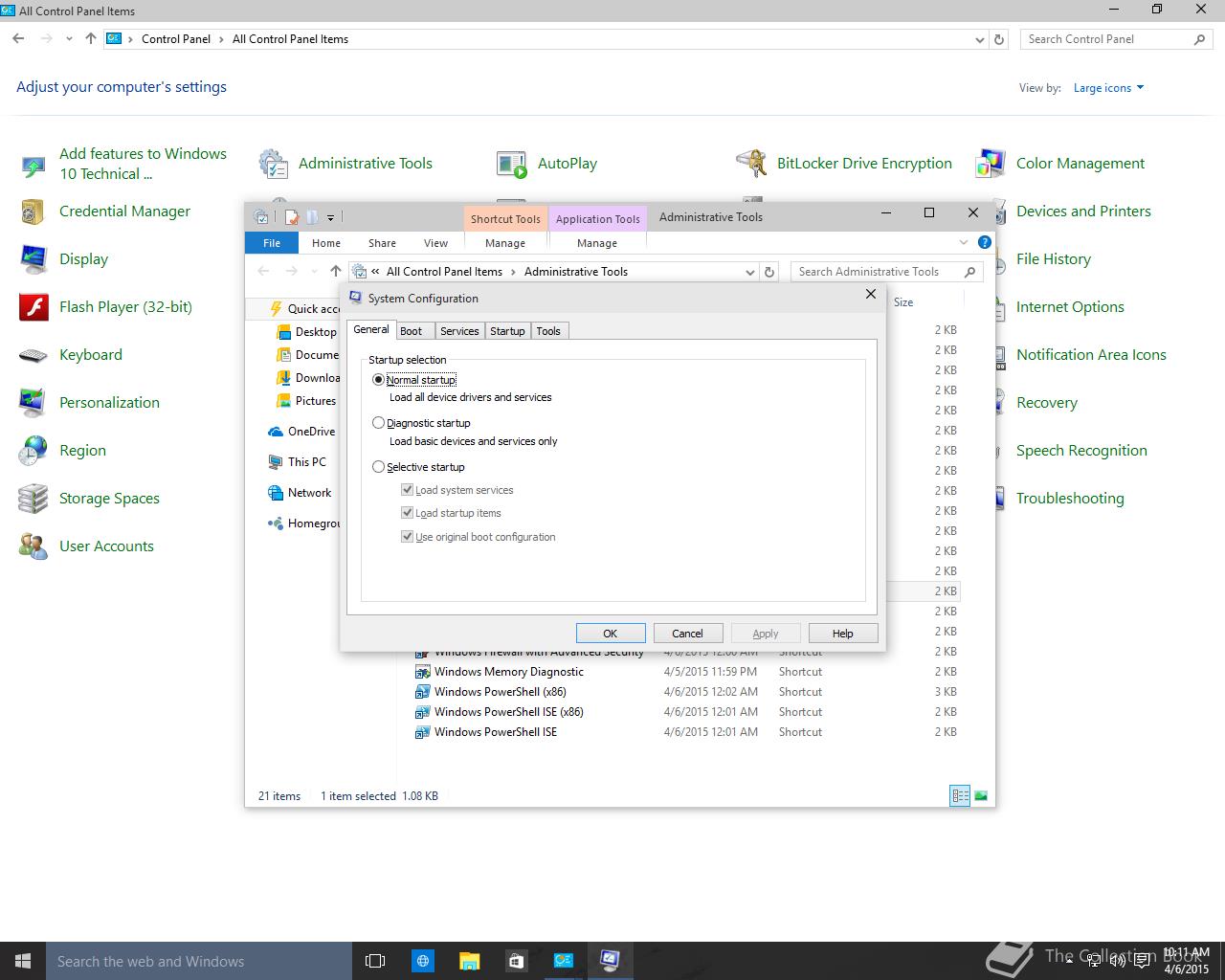Image resolution: width=1225 pixels, height=980 pixels.
Task: Open File Explorer from the taskbar
Action: tap(469, 961)
